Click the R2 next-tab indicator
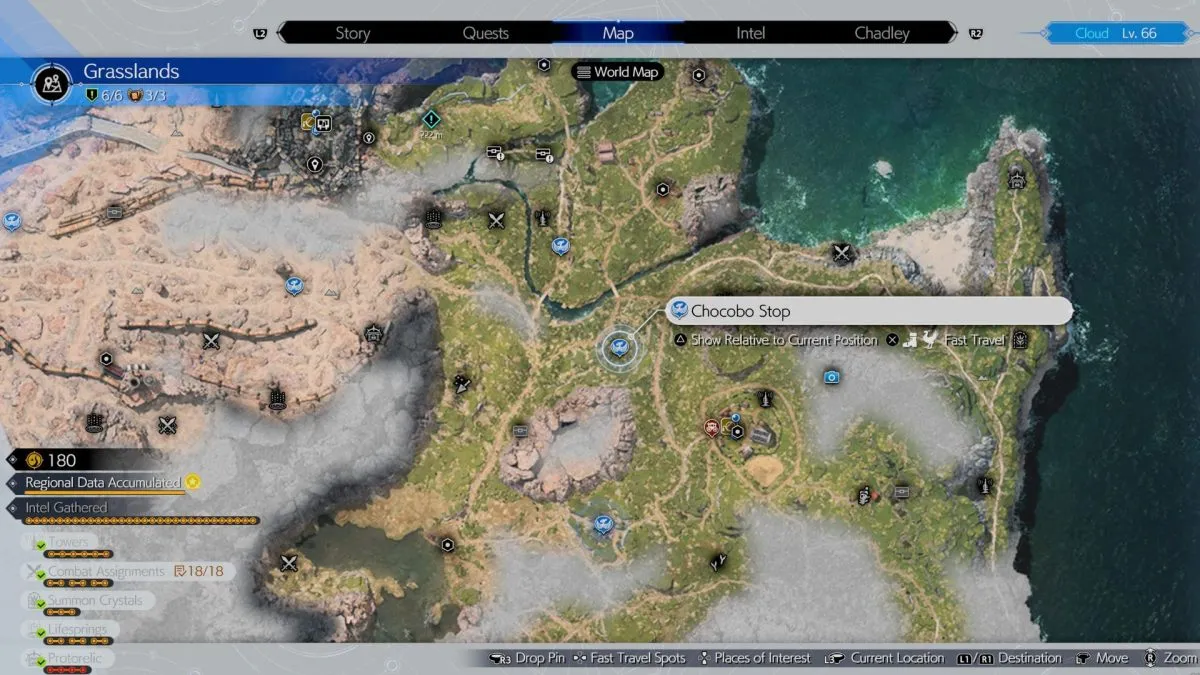Image resolution: width=1200 pixels, height=675 pixels. [976, 33]
